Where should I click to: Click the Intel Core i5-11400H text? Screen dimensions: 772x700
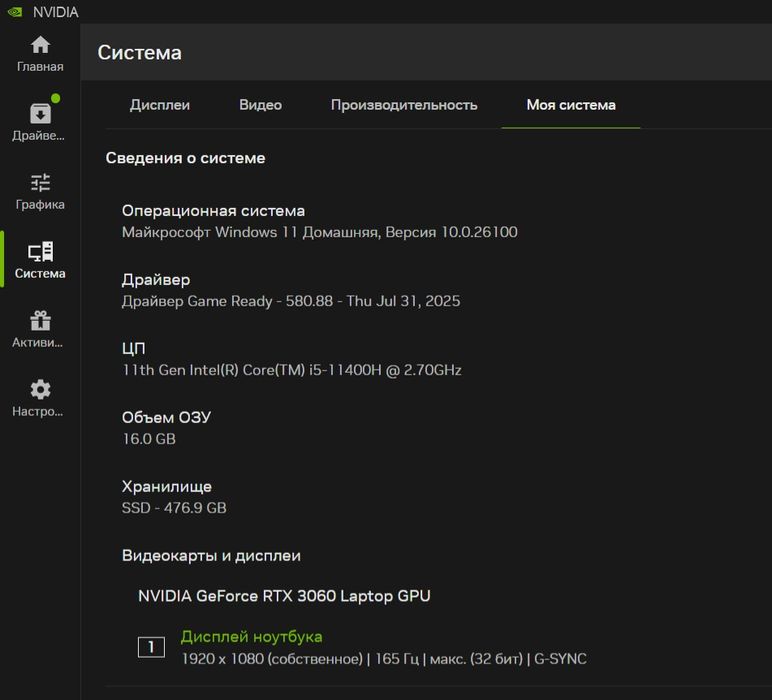pyautogui.click(x=291, y=370)
